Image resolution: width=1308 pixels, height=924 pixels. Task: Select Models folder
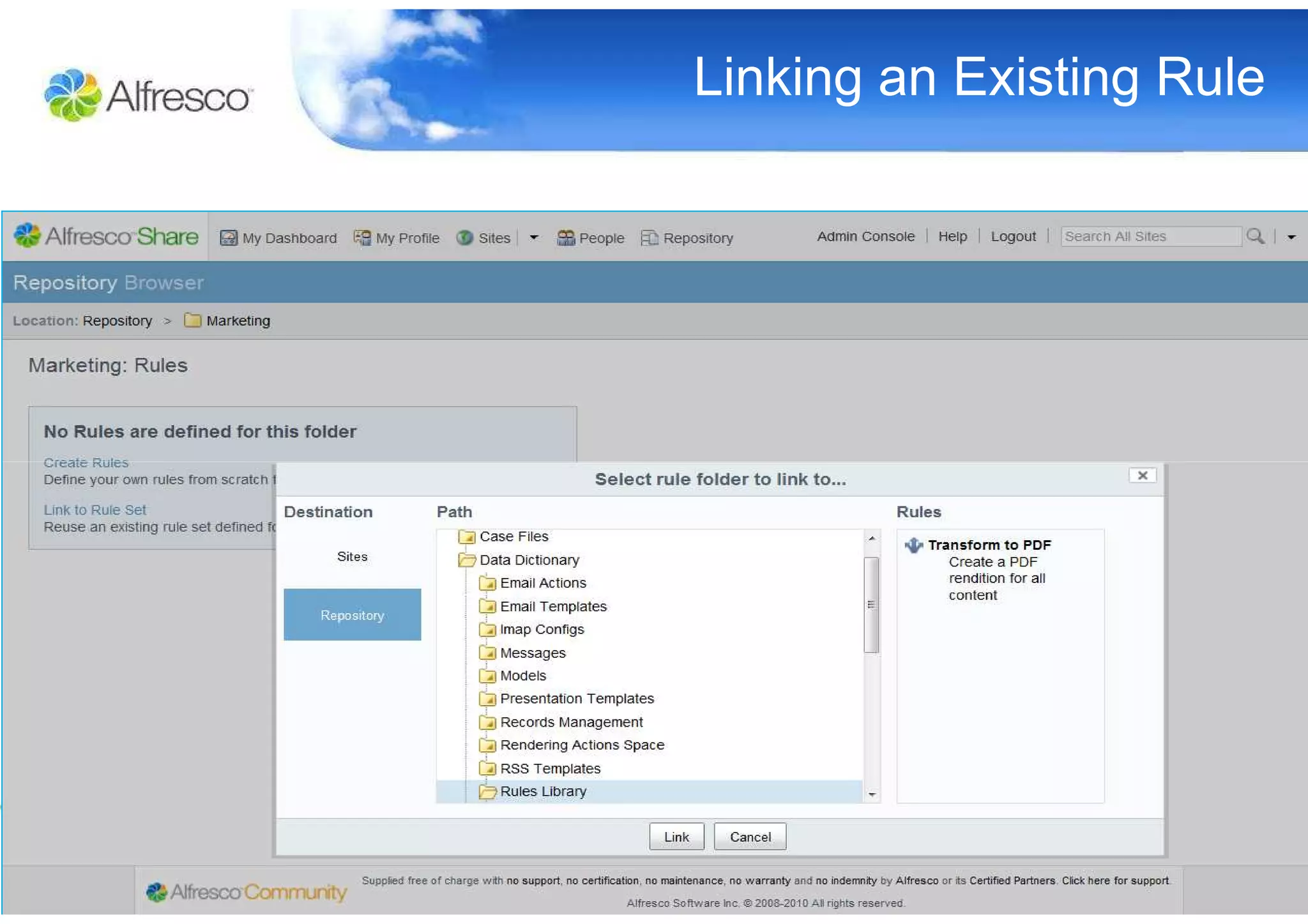click(523, 676)
